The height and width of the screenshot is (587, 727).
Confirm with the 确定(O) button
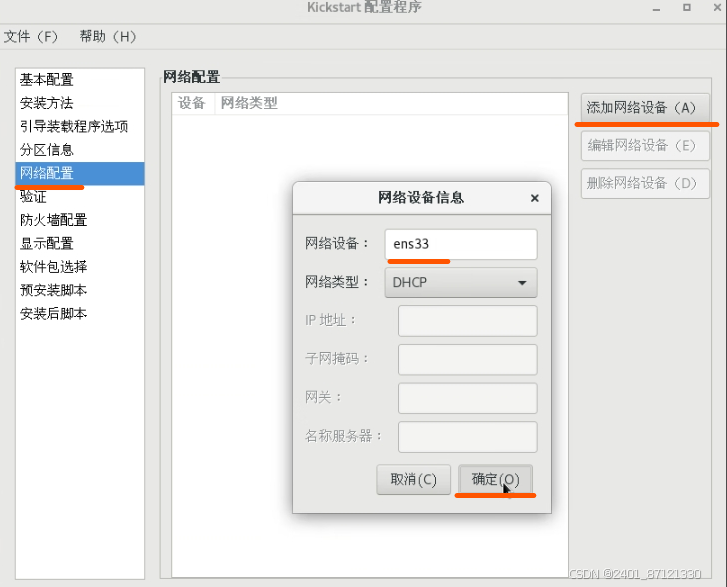tap(495, 479)
